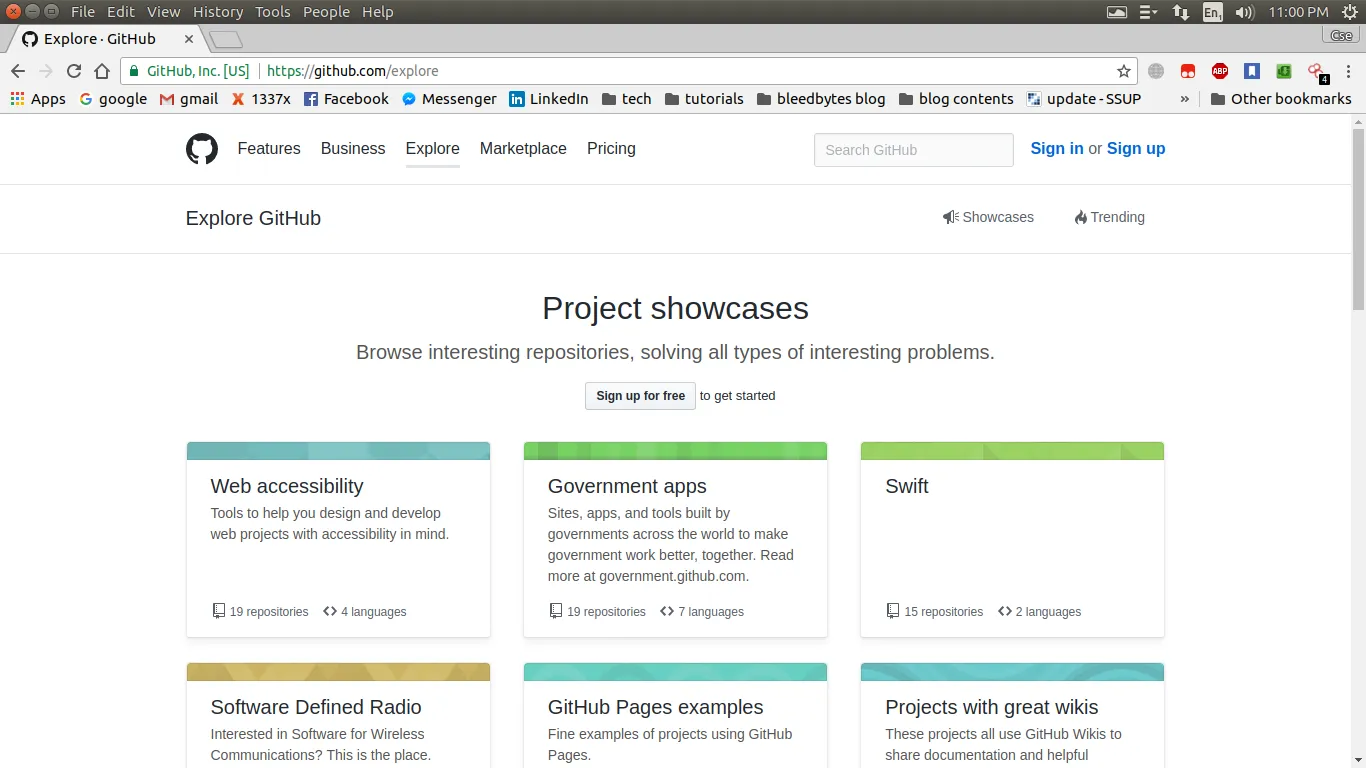Viewport: 1366px width, 768px height.
Task: Toggle the system volume indicator
Action: [x=1244, y=12]
